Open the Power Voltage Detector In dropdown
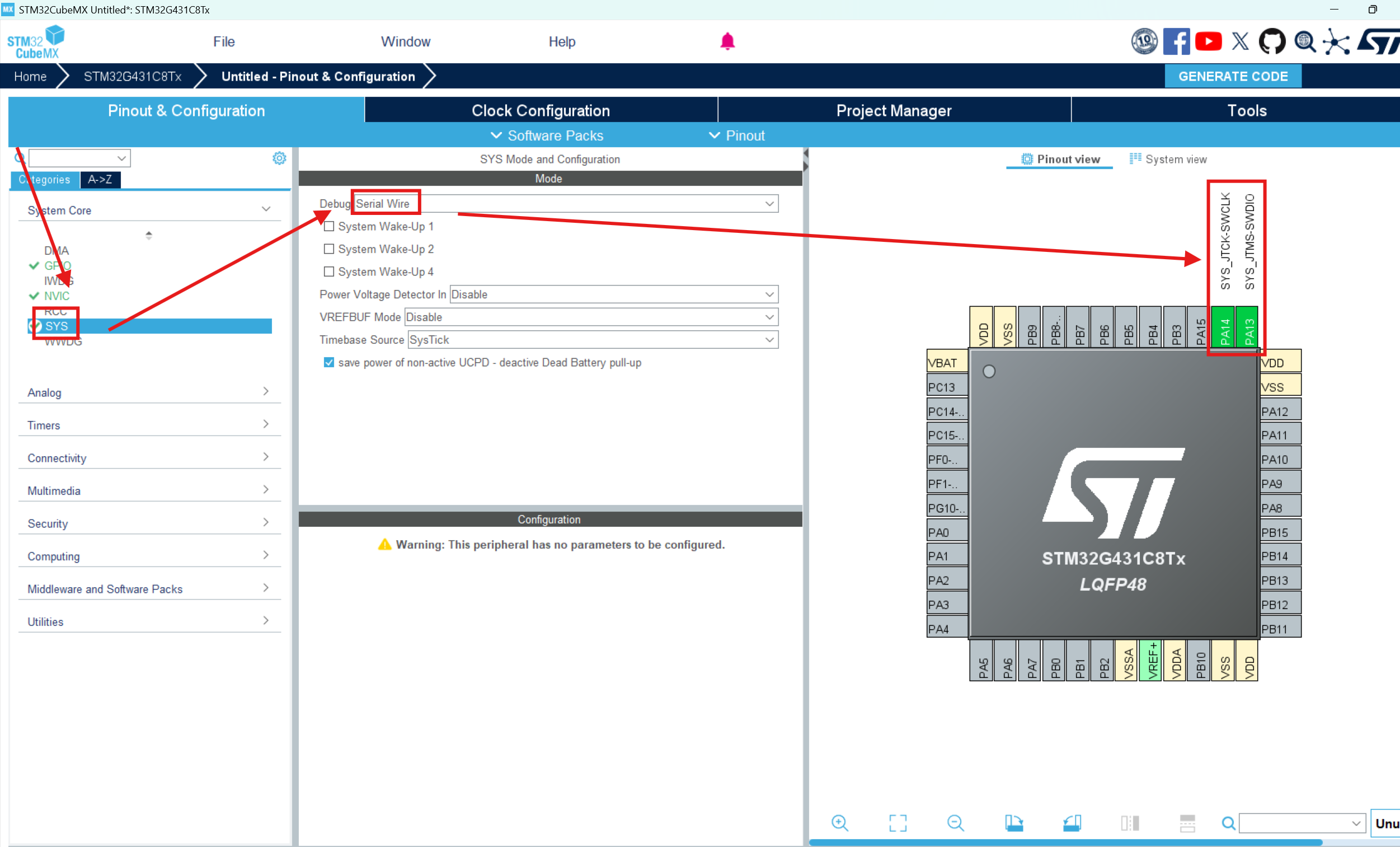Viewport: 1400px width, 847px height. pos(614,294)
